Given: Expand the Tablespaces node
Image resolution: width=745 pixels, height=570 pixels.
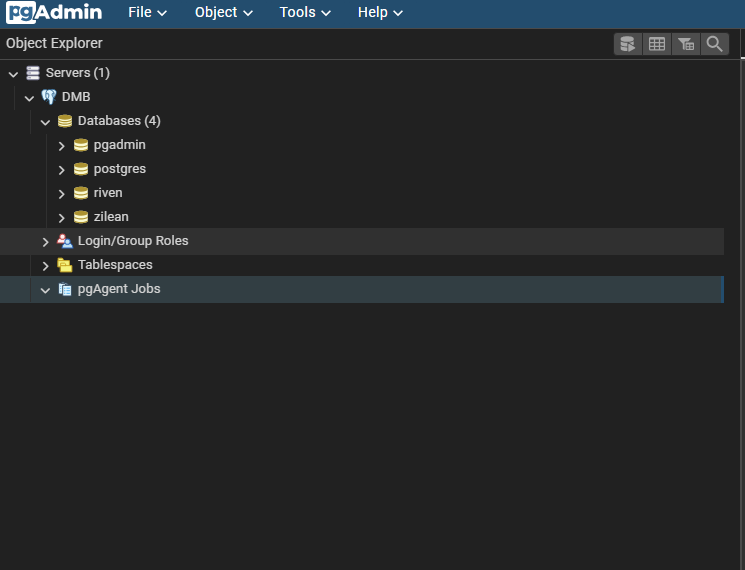Looking at the screenshot, I should click(45, 266).
